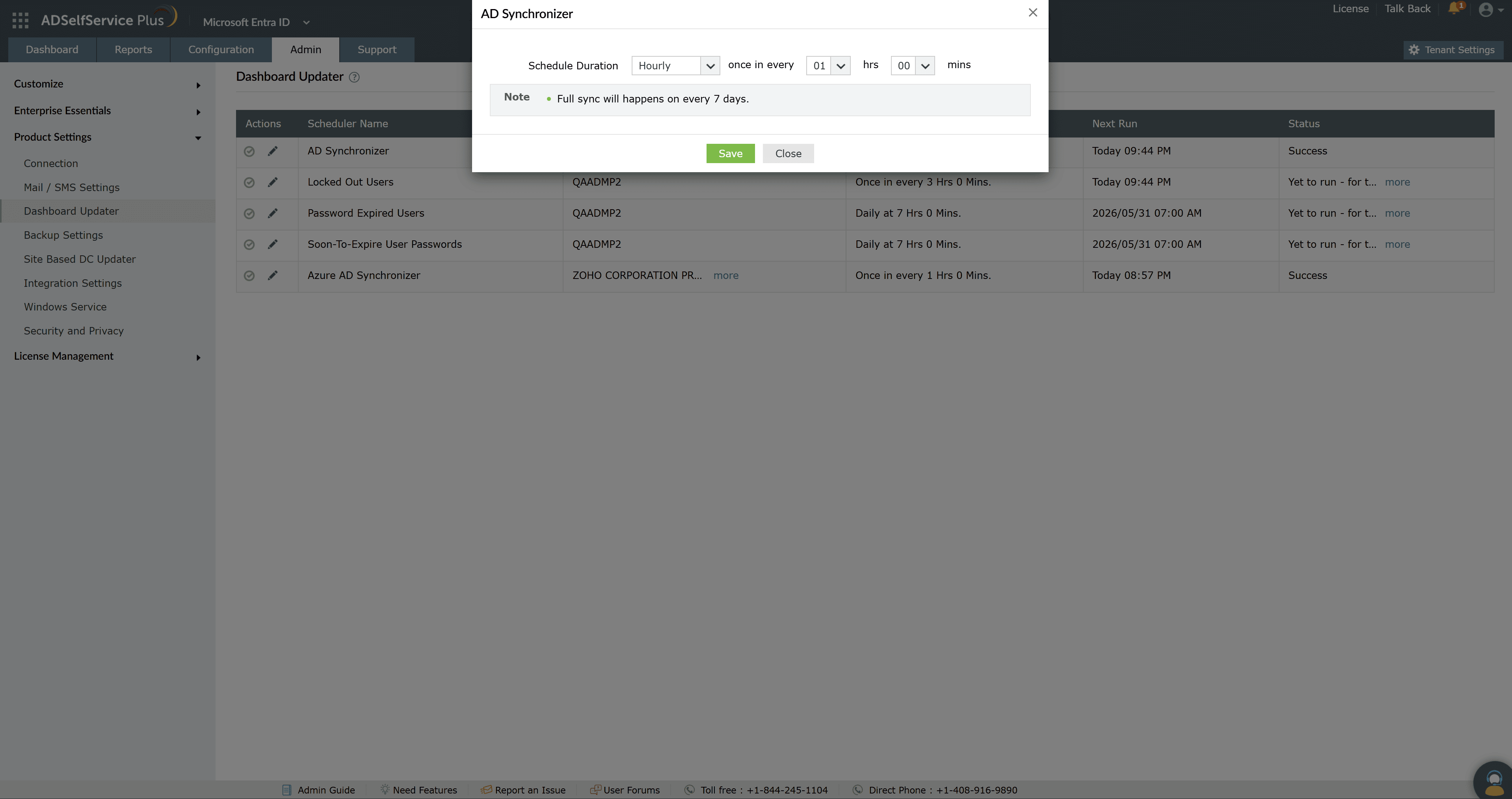The height and width of the screenshot is (799, 1512).
Task: Click the License link in header
Action: (1350, 9)
